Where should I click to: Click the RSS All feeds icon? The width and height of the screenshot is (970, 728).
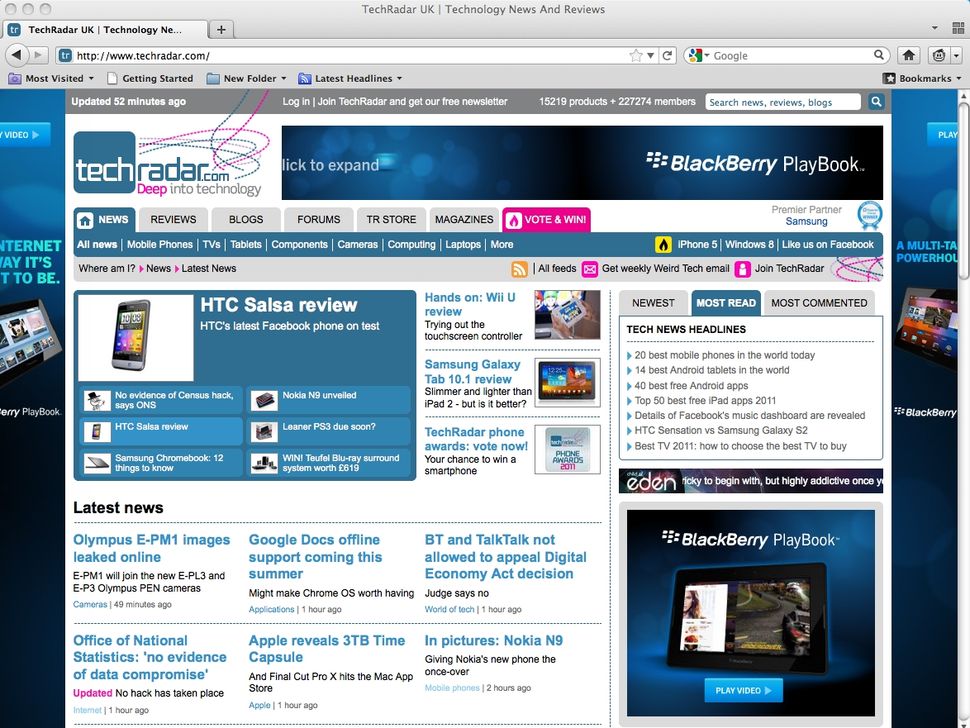[x=518, y=268]
